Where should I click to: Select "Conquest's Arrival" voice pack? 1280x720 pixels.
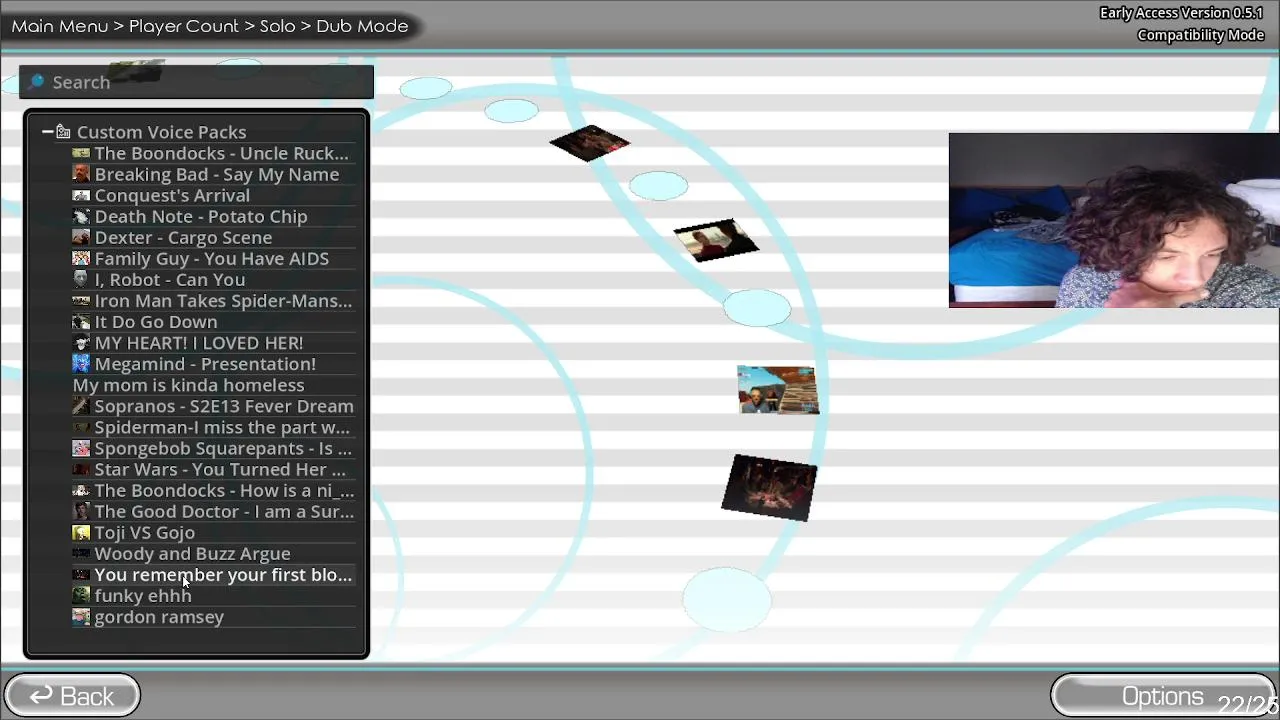tap(214, 195)
